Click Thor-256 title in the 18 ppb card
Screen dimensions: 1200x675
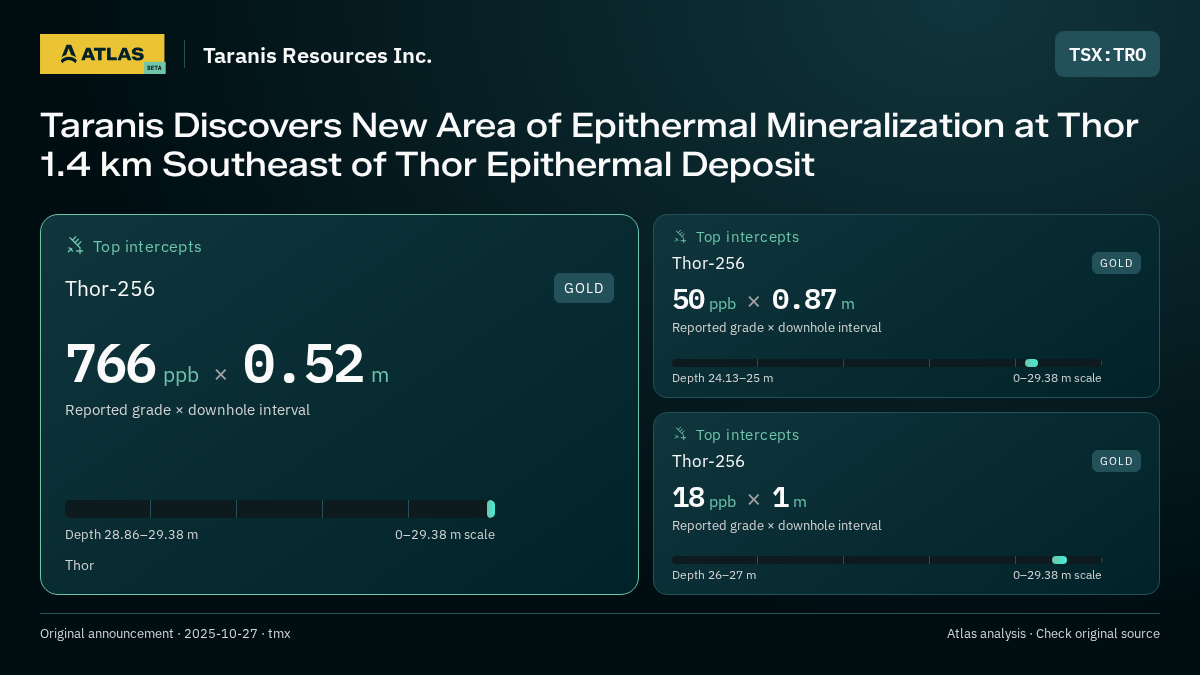click(708, 461)
